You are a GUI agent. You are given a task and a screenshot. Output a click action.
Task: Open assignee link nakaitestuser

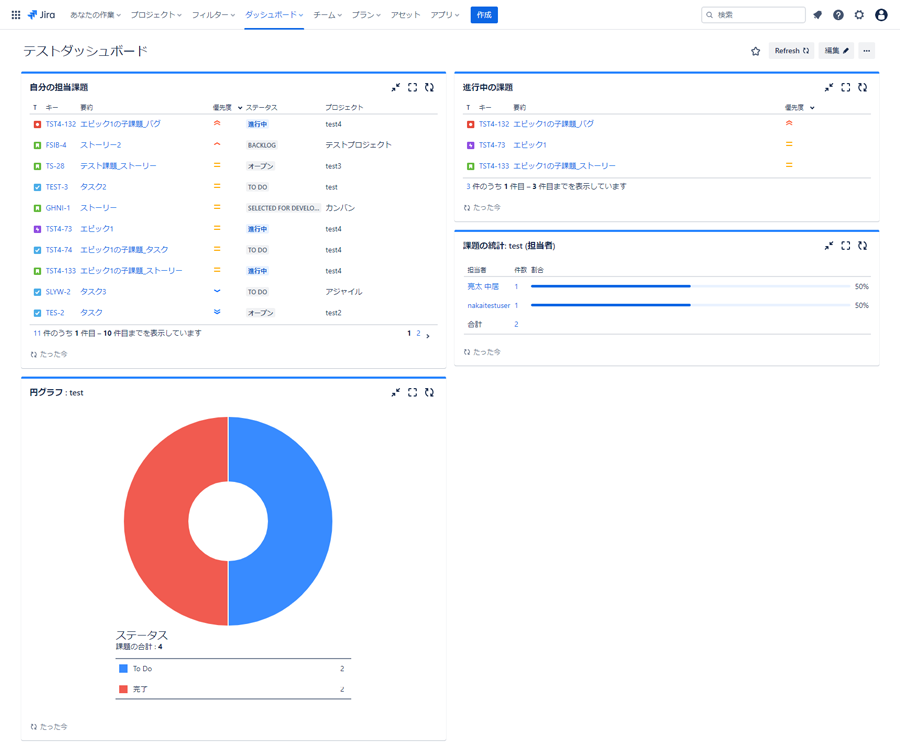(x=488, y=305)
